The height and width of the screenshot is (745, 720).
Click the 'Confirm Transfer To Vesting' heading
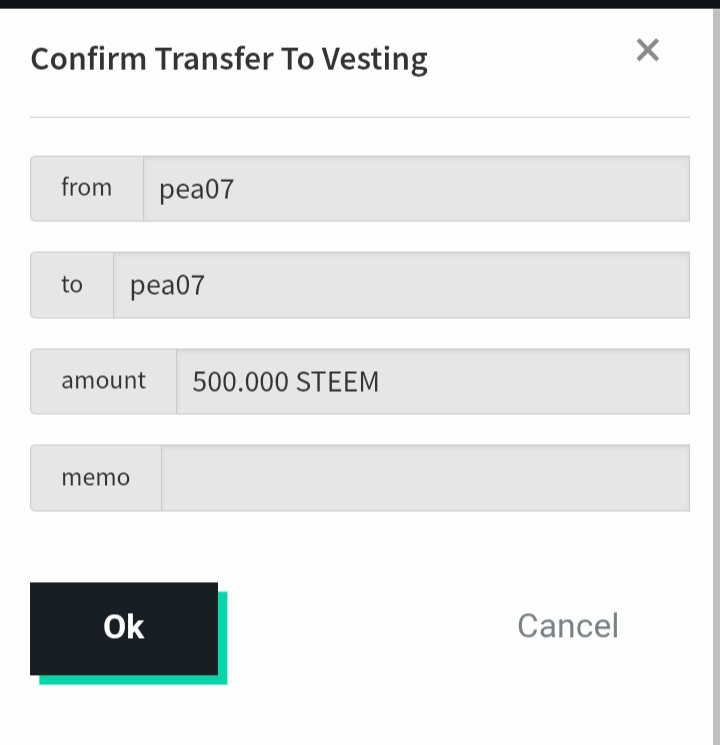pyautogui.click(x=229, y=59)
